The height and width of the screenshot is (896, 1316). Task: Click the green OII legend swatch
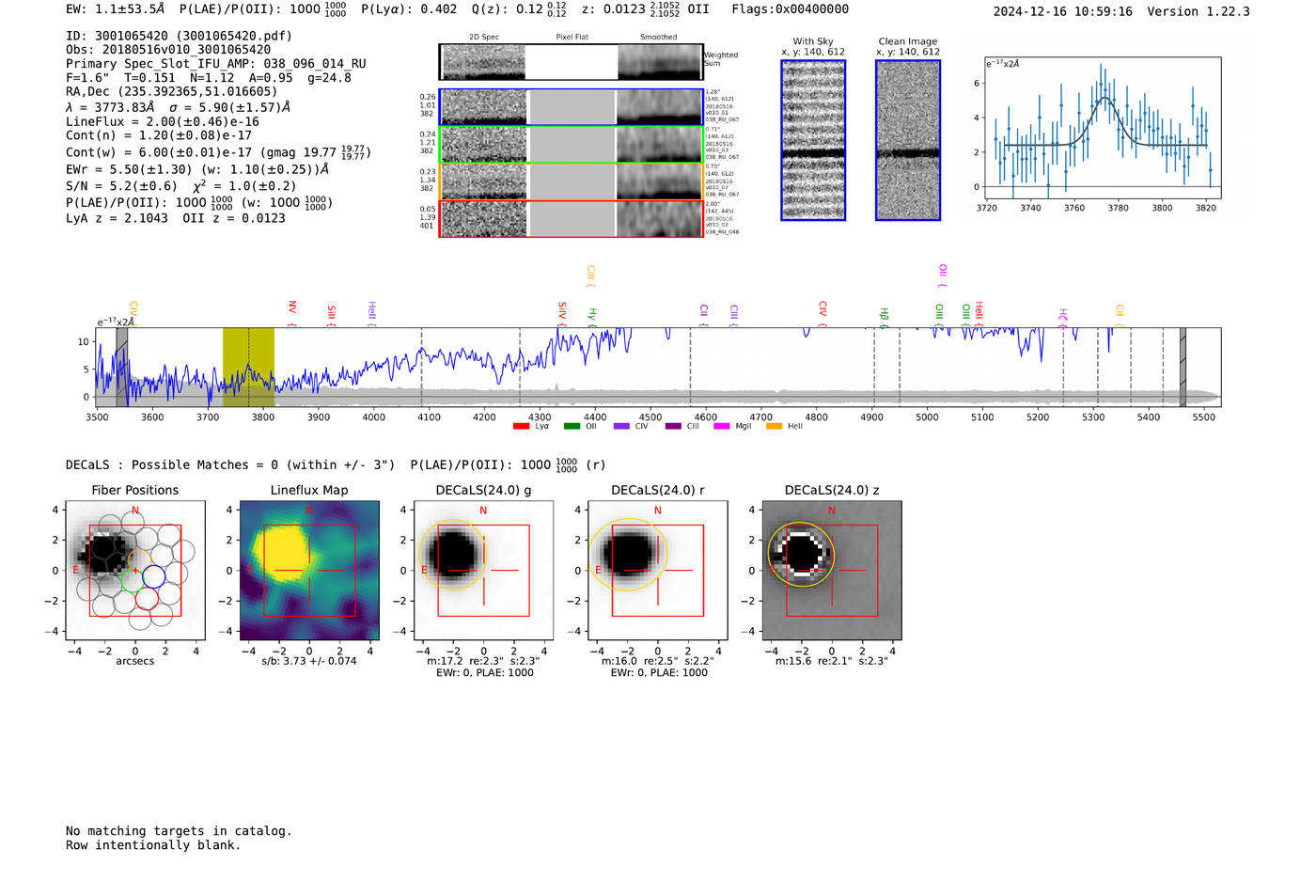point(572,427)
